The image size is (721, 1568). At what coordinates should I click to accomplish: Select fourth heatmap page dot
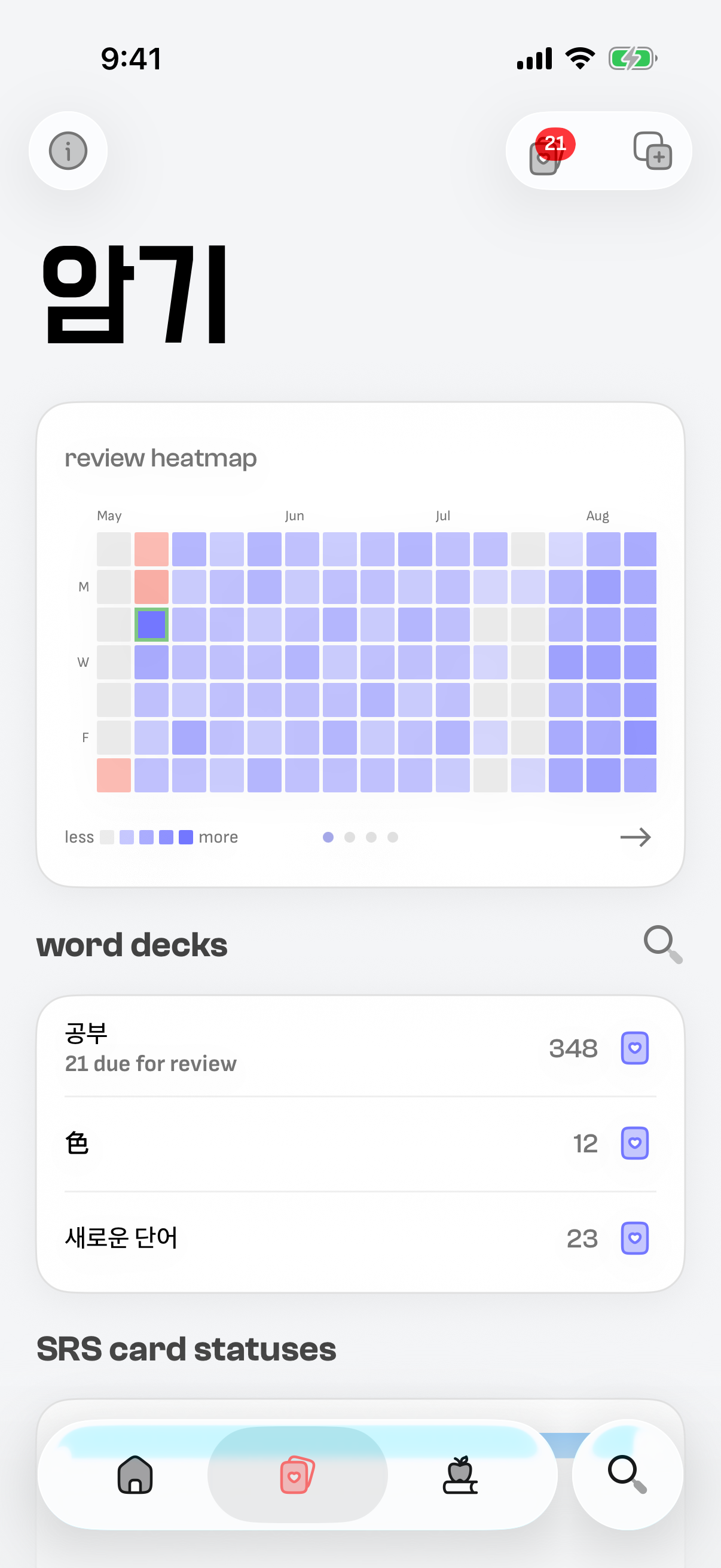click(x=393, y=837)
